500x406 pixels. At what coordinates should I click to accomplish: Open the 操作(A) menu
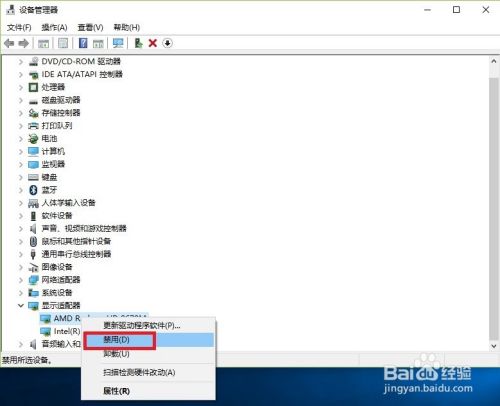(x=54, y=27)
